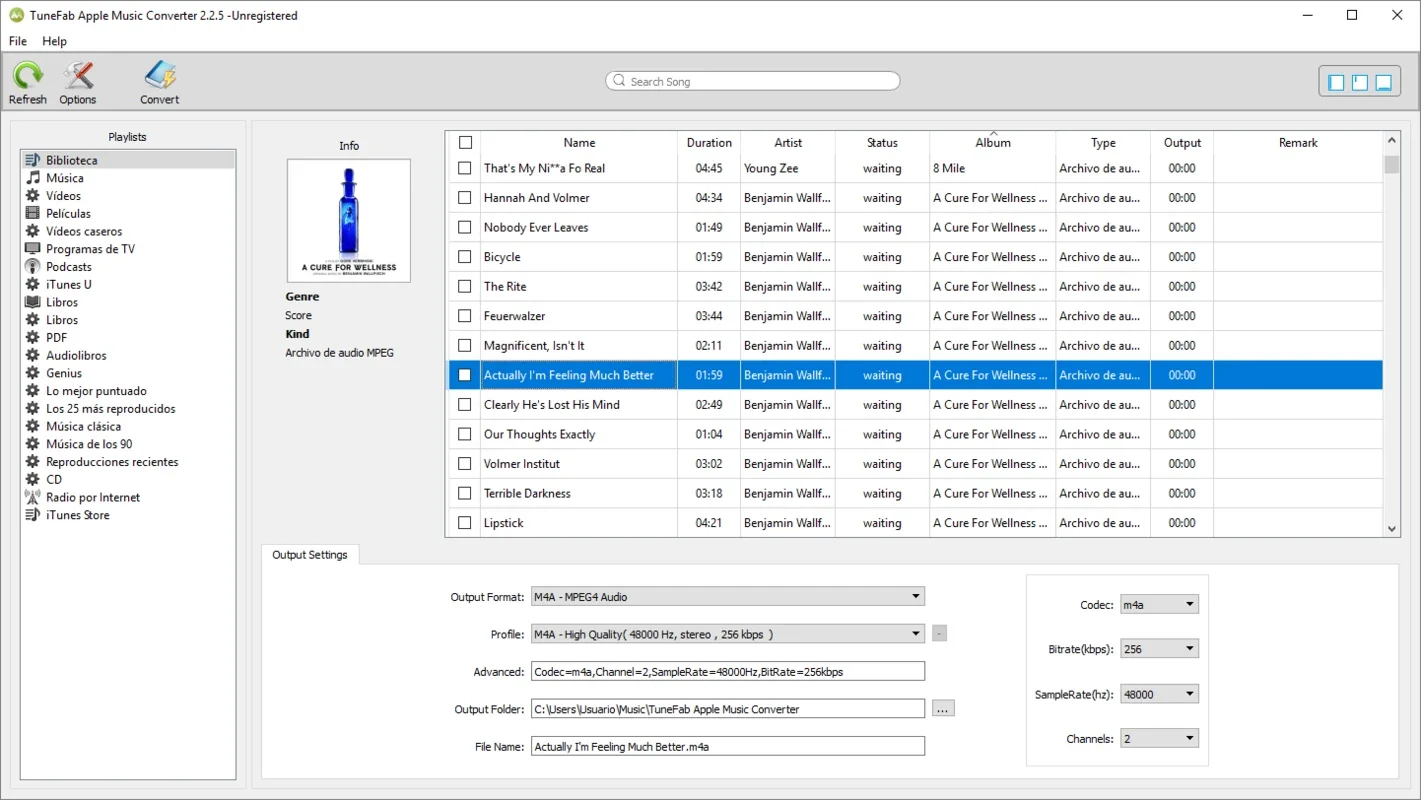Check the box for Actually I'm Feeling Much Better
Viewport: 1421px width, 800px height.
pos(464,375)
